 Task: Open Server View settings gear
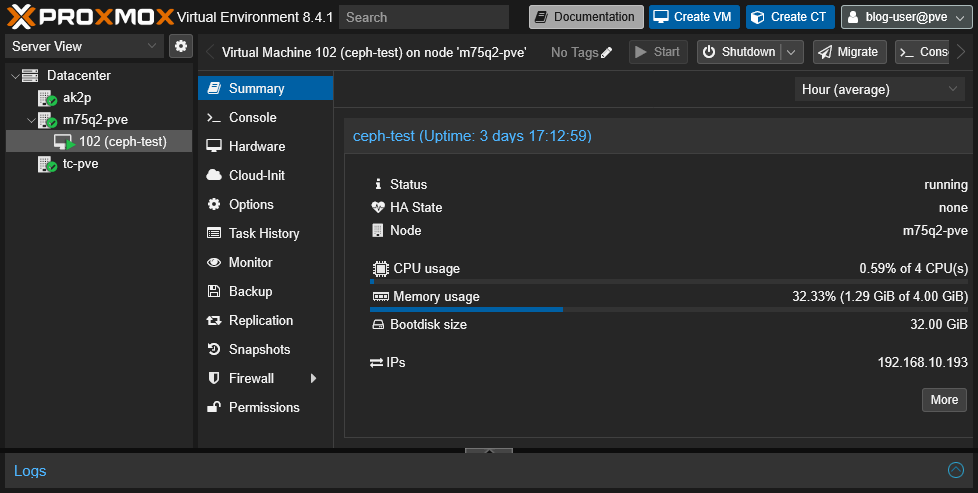pos(181,46)
